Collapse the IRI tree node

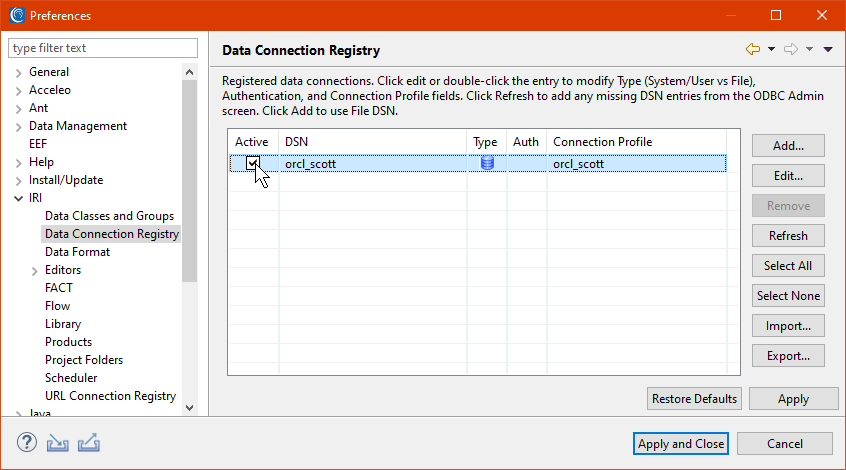18,199
